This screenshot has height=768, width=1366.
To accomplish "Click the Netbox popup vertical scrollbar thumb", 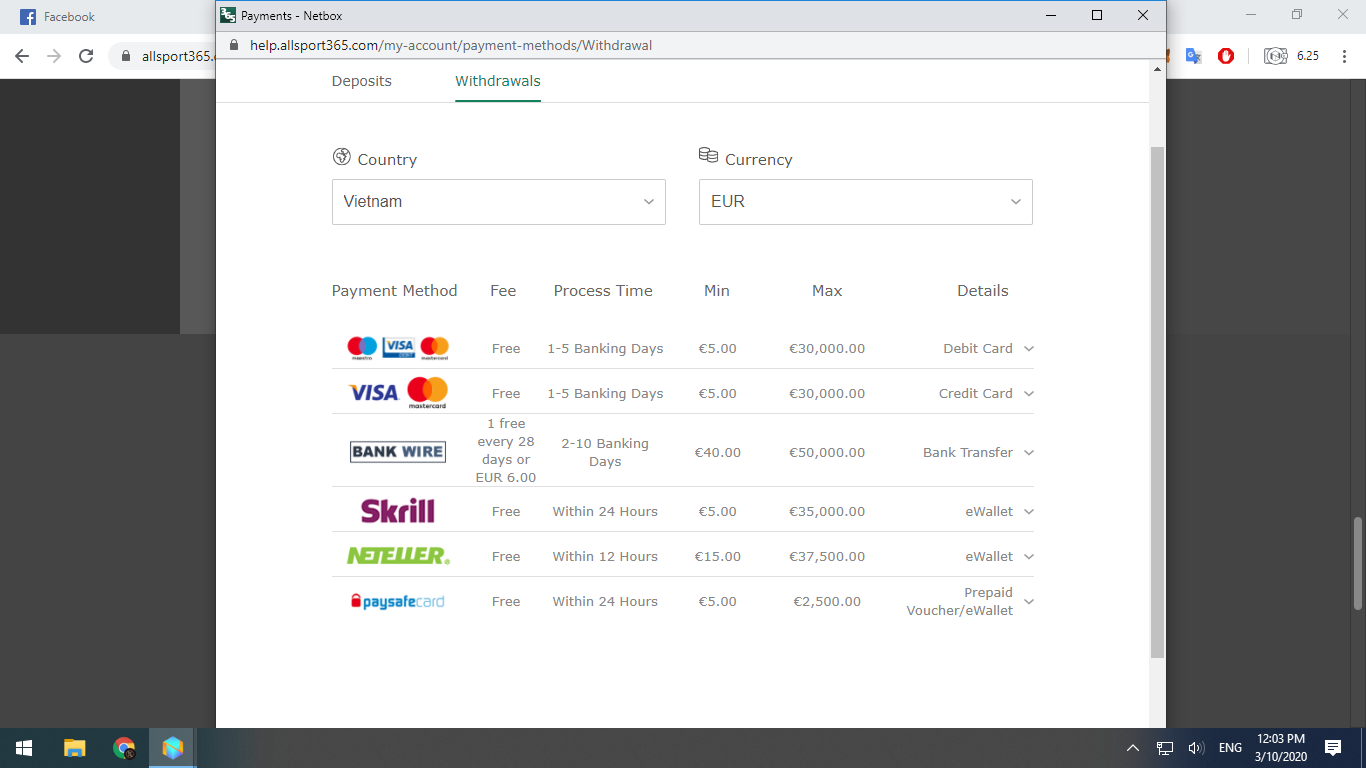I will click(x=1158, y=402).
